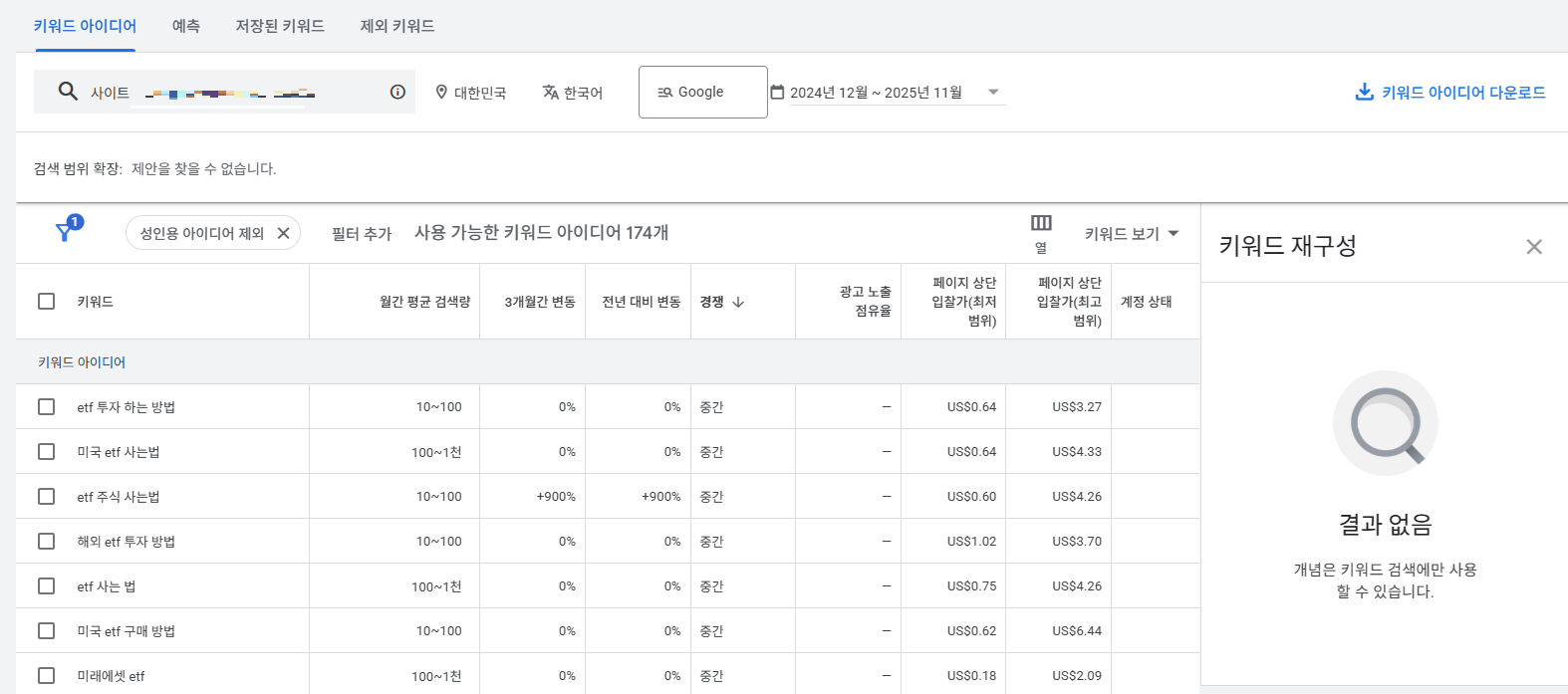Screen dimensions: 1568x694
Task: Open the Google search network selector
Action: tap(702, 92)
